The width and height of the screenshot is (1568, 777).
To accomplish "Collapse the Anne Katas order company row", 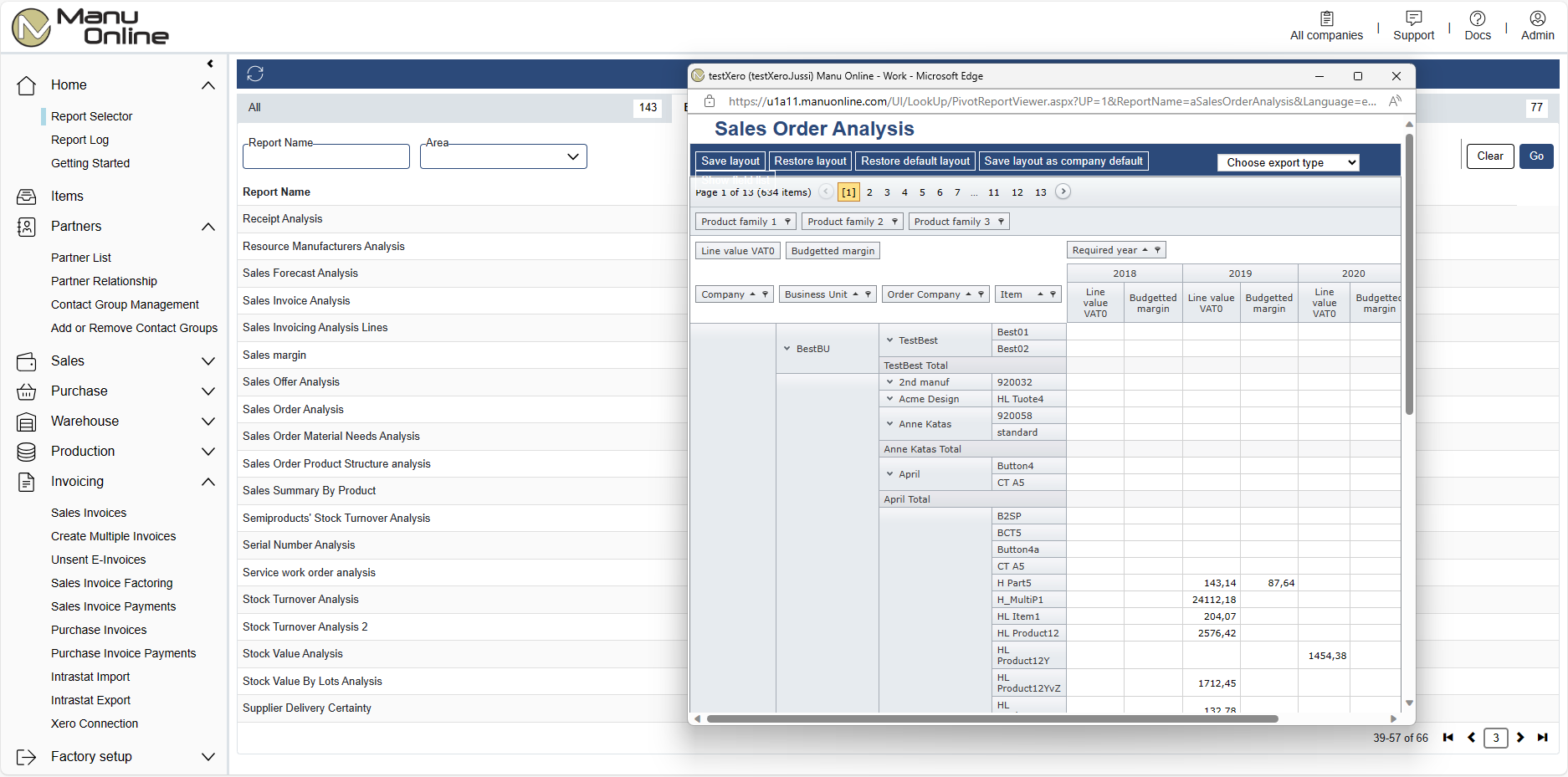I will pyautogui.click(x=889, y=424).
